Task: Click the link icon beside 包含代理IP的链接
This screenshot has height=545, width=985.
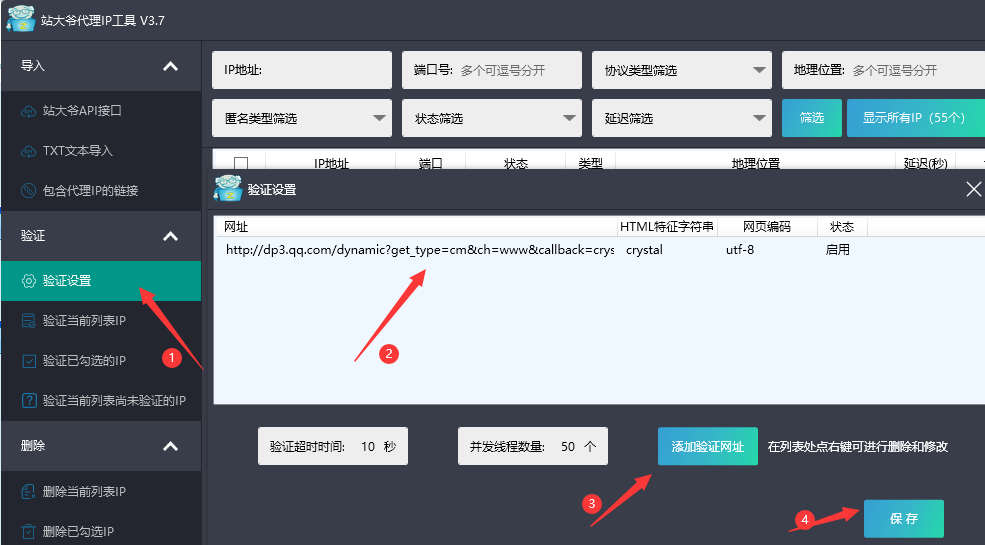Action: point(28,191)
